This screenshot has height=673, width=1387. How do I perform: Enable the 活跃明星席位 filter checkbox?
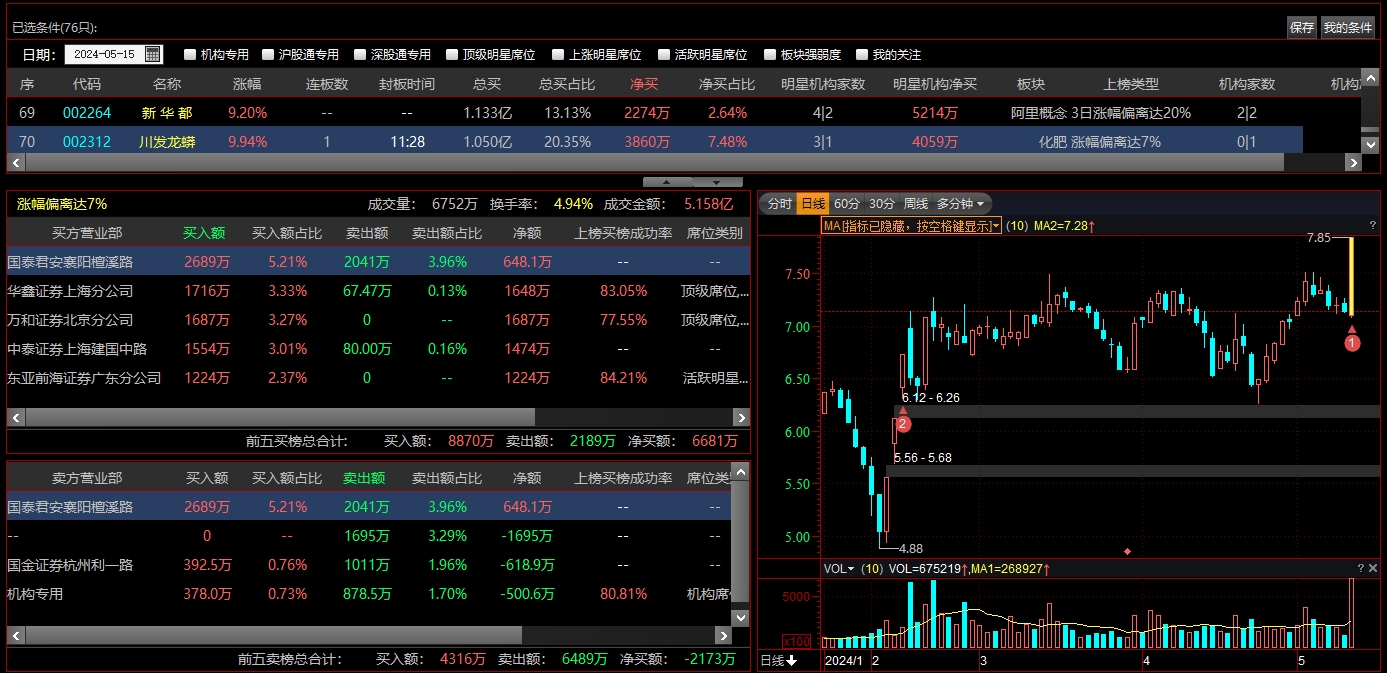(x=664, y=55)
